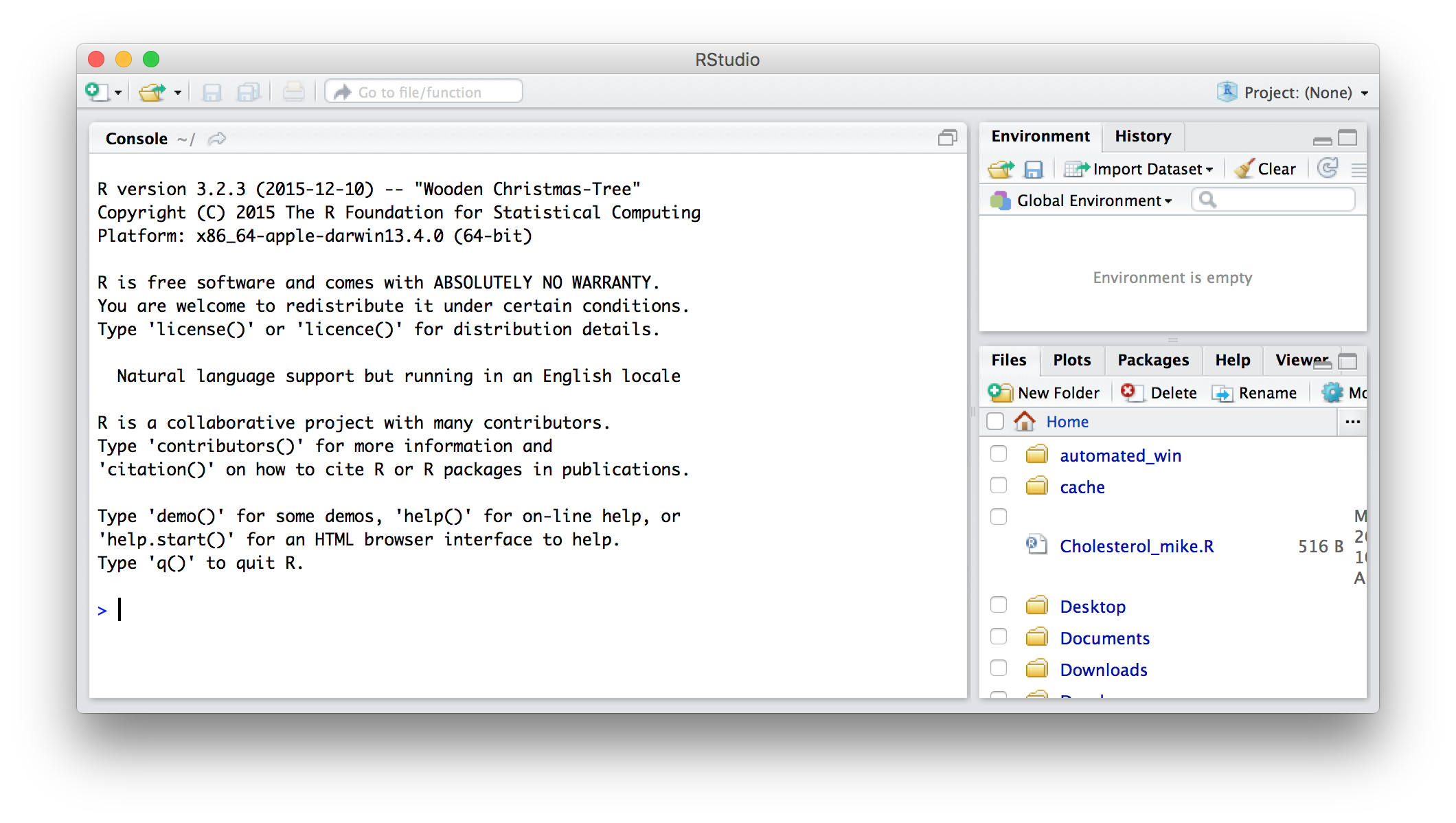Click the Home icon in the Files path
Viewport: 1456px width, 823px height.
tap(1025, 421)
